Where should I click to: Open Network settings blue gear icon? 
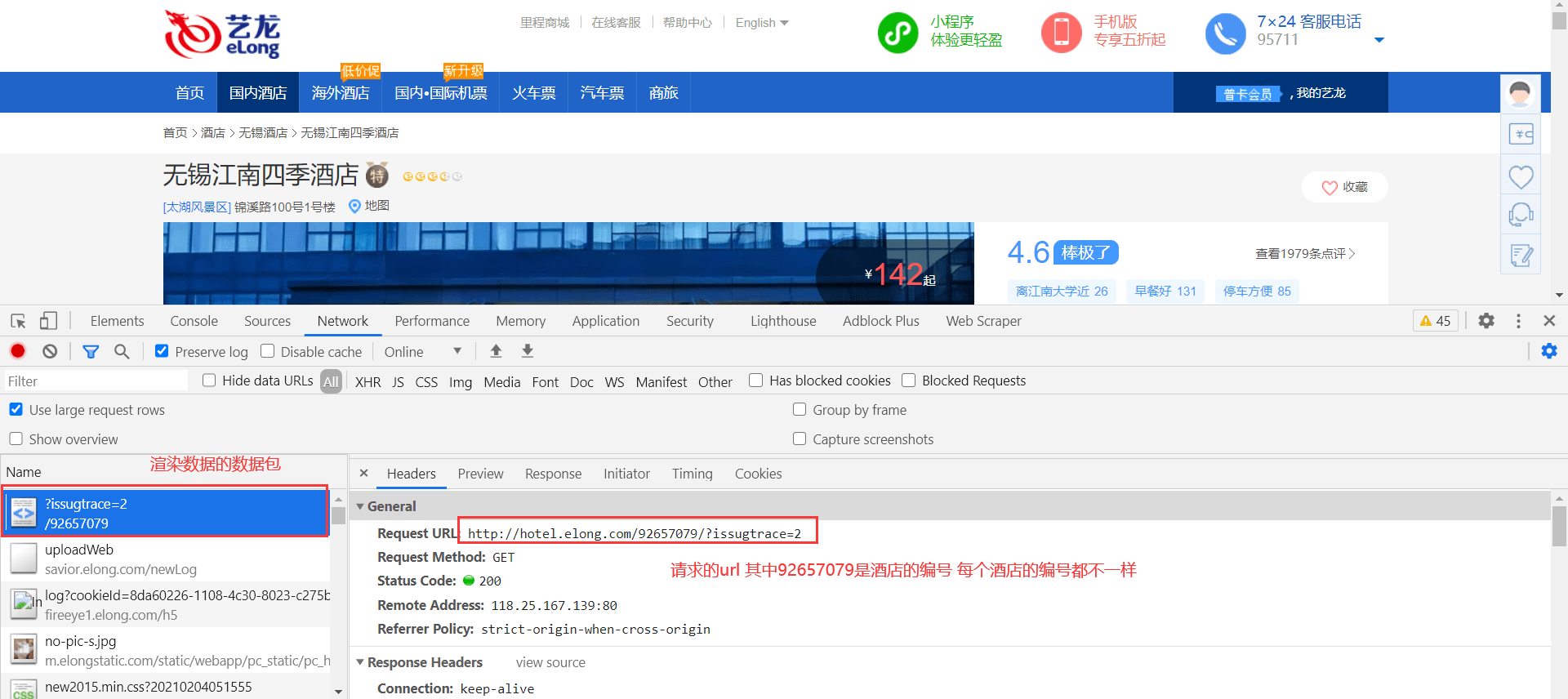[1549, 350]
